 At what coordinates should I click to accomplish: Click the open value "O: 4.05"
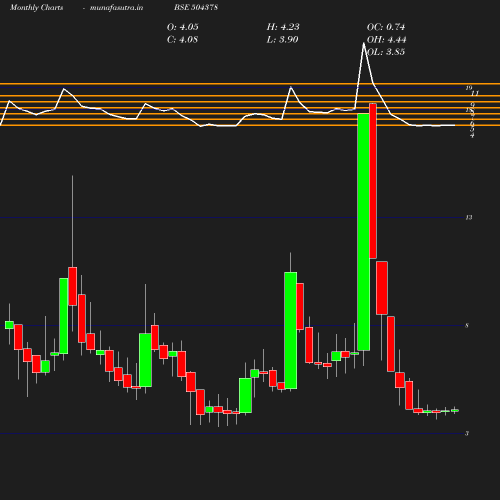183,27
